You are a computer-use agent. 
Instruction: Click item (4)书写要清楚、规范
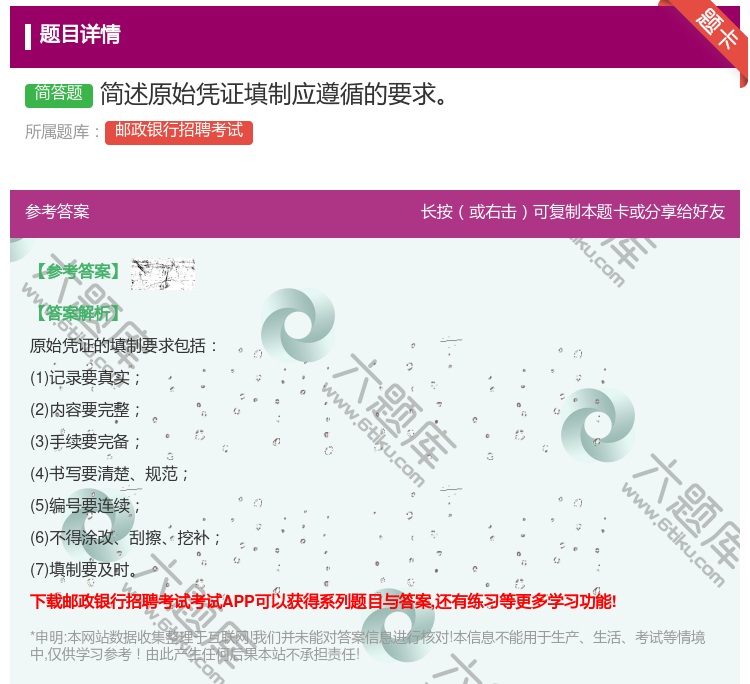pos(110,474)
